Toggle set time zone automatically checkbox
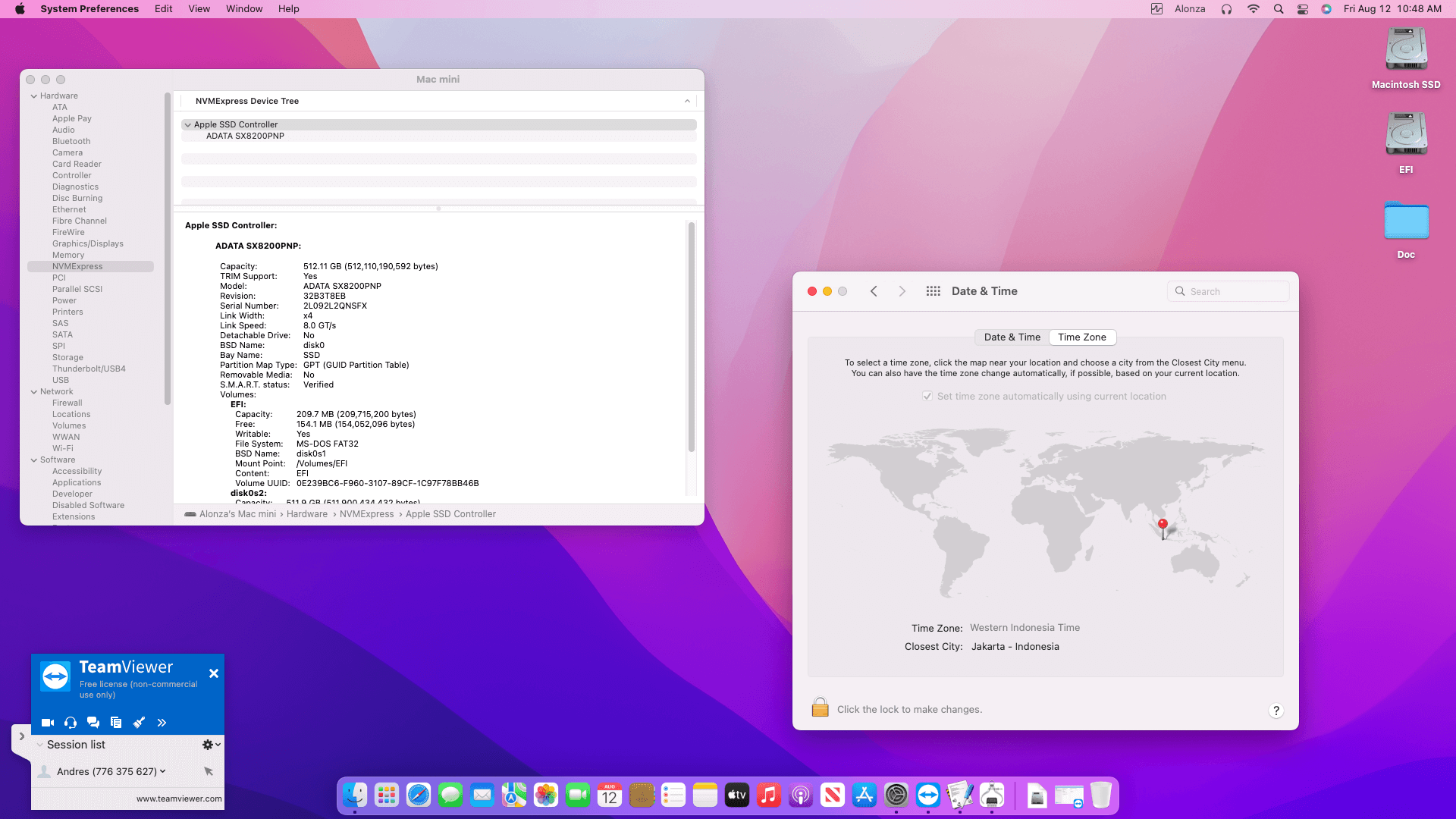This screenshot has height=819, width=1456. (x=927, y=396)
